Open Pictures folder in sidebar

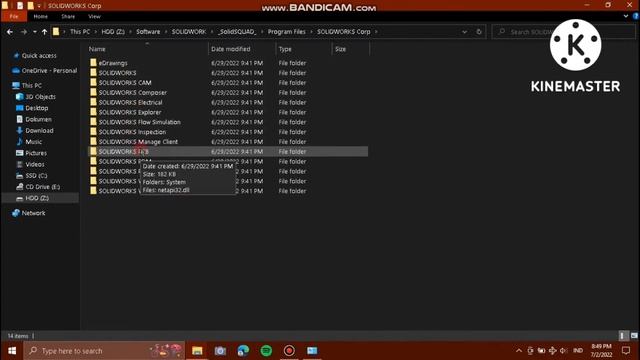tap(31, 153)
